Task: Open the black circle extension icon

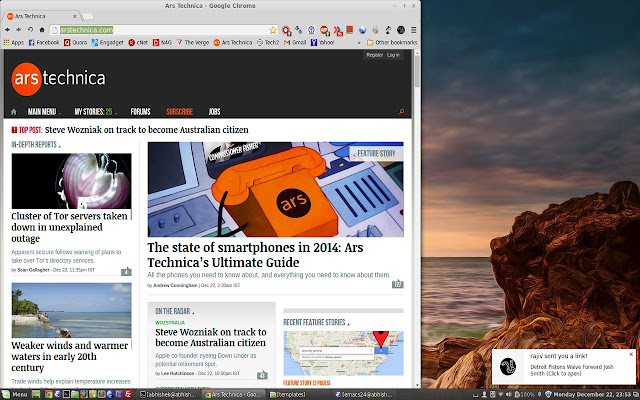Action: pos(401,30)
